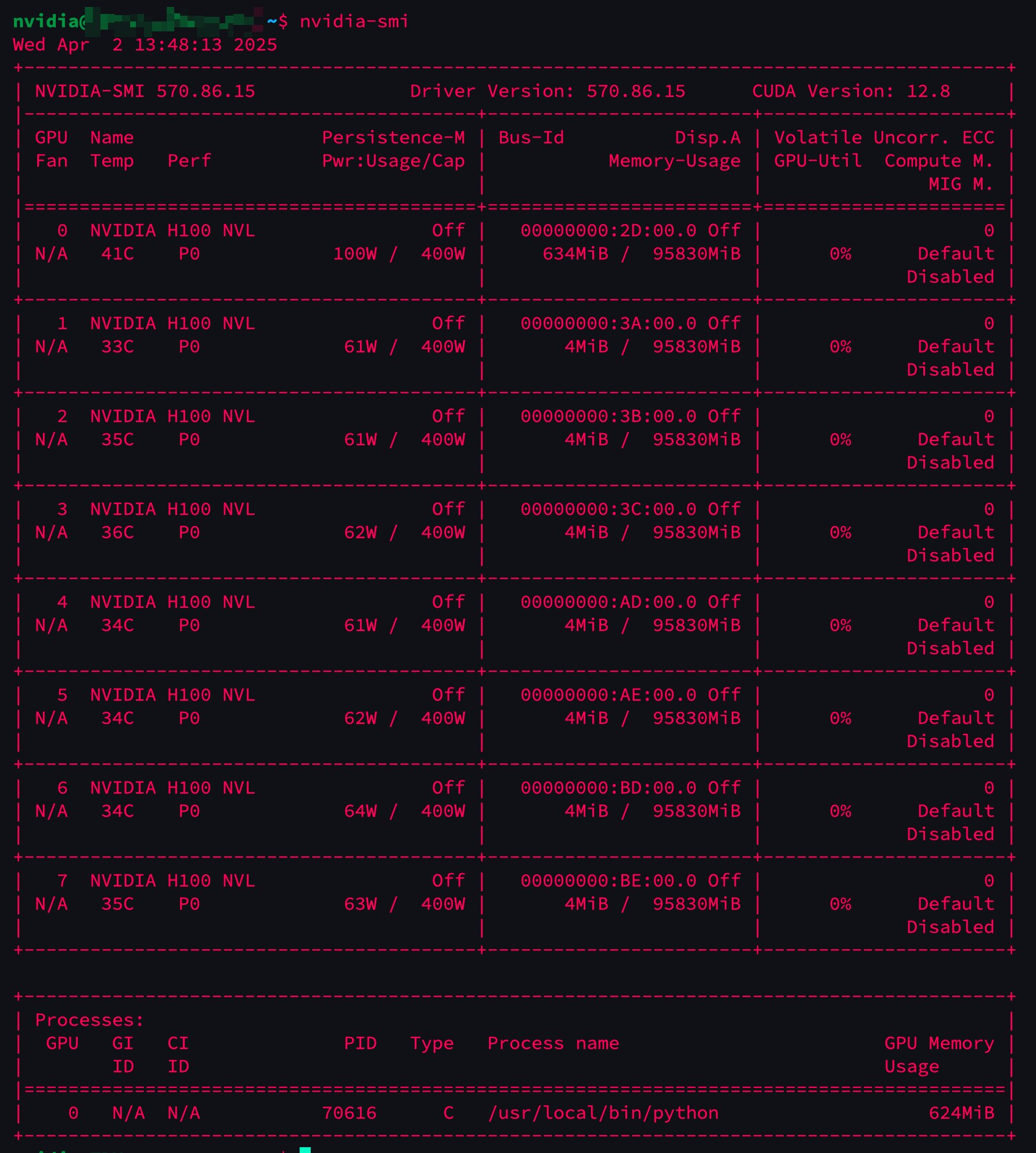Click the Memory-Usage column header
Image resolution: width=1036 pixels, height=1153 pixels.
pos(675,161)
